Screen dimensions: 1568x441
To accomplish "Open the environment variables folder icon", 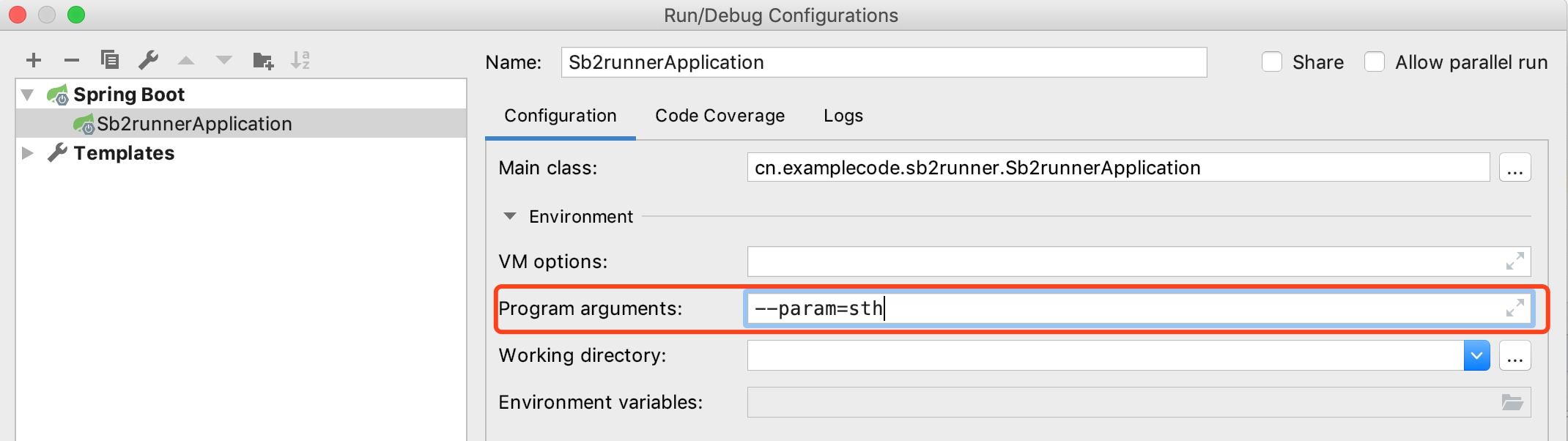I will 1512,402.
